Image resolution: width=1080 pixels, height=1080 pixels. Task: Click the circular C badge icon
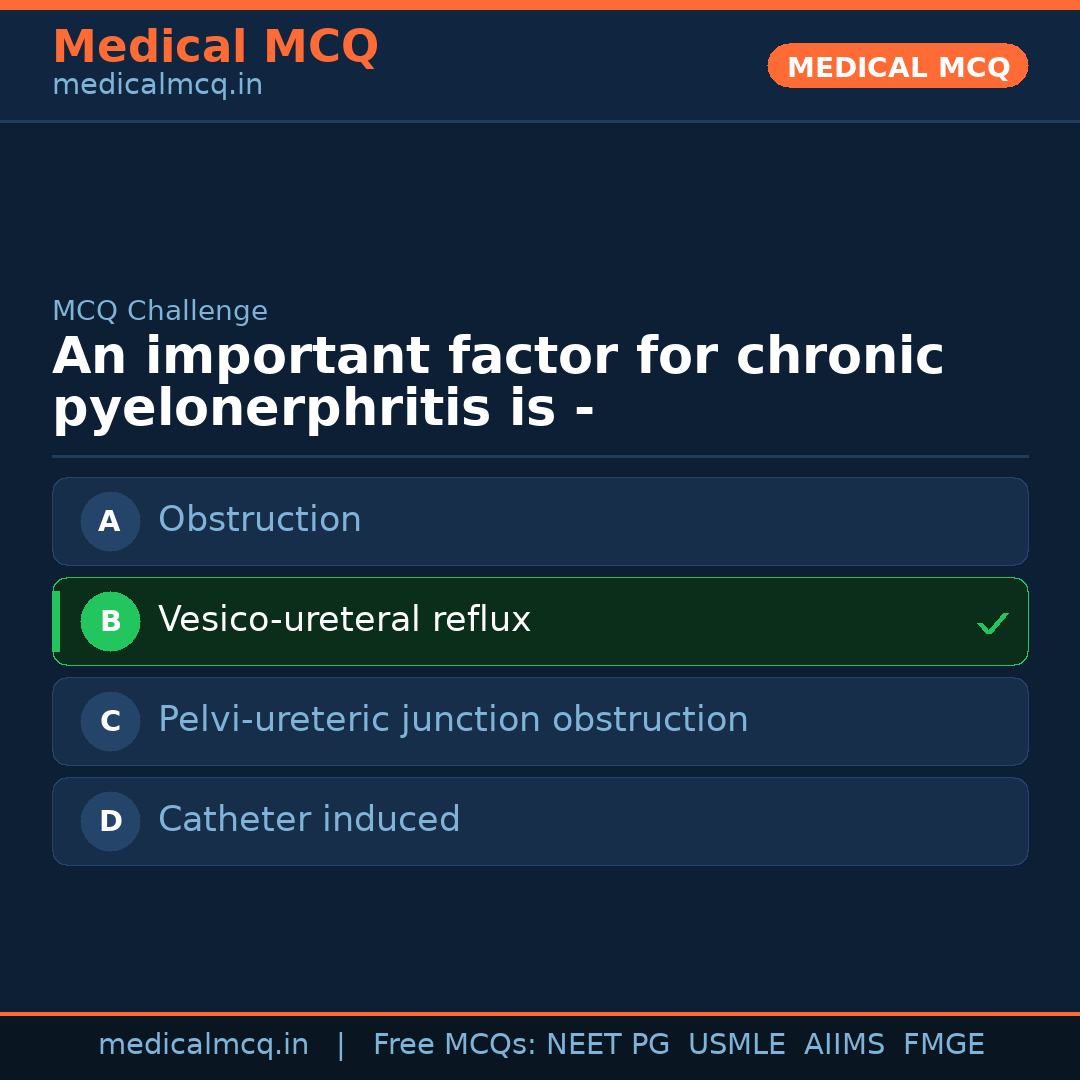pyautogui.click(x=110, y=721)
